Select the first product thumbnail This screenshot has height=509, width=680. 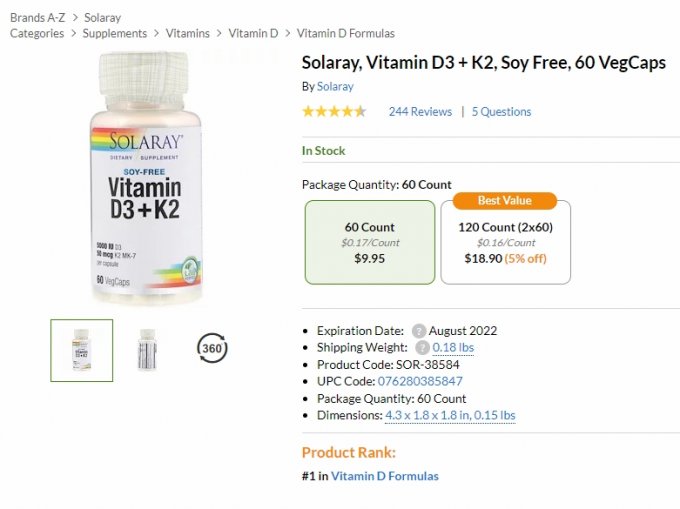click(x=82, y=350)
